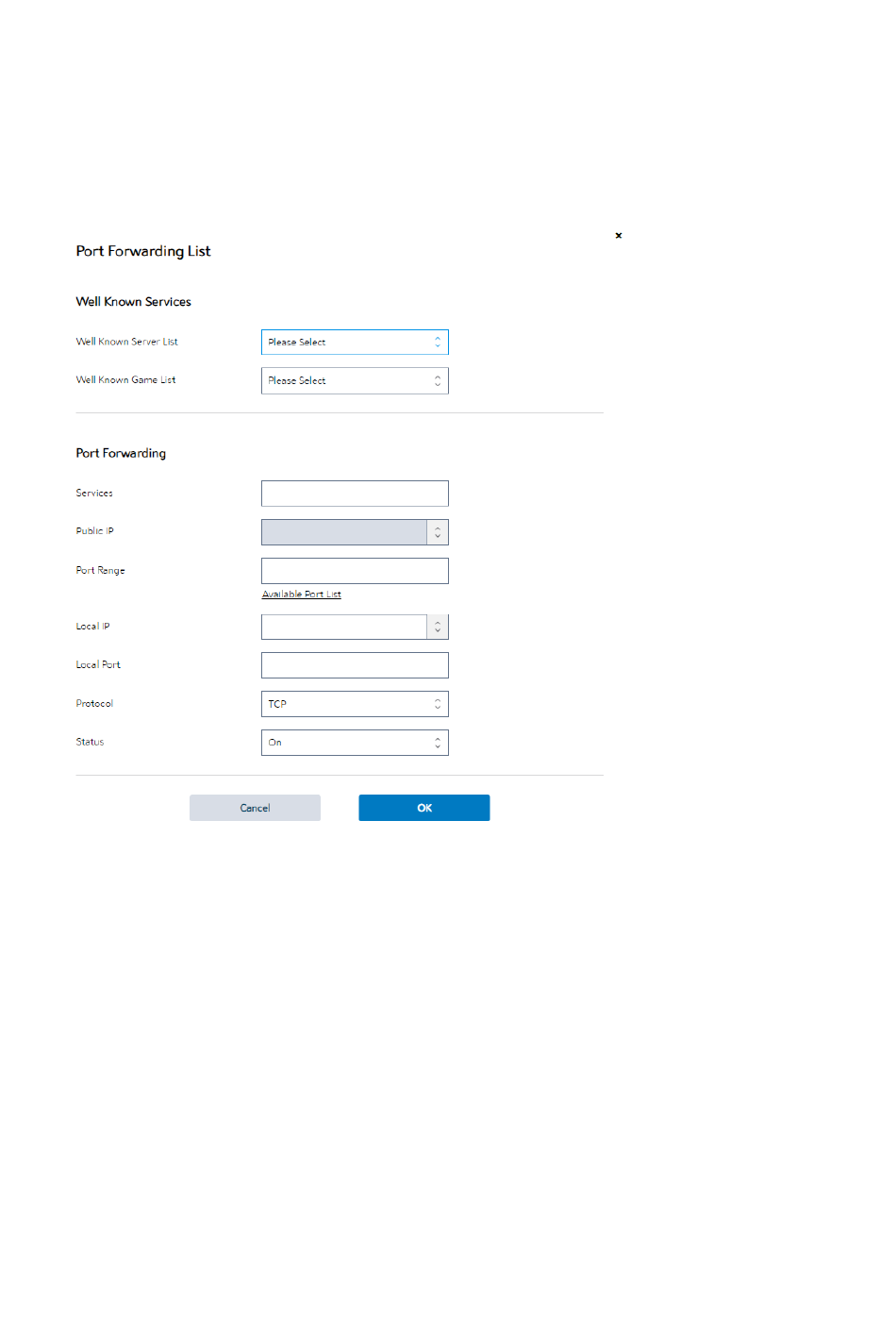This screenshot has height=1340, width=896.
Task: Open the Well Known Server List dropdown
Action: tap(355, 342)
